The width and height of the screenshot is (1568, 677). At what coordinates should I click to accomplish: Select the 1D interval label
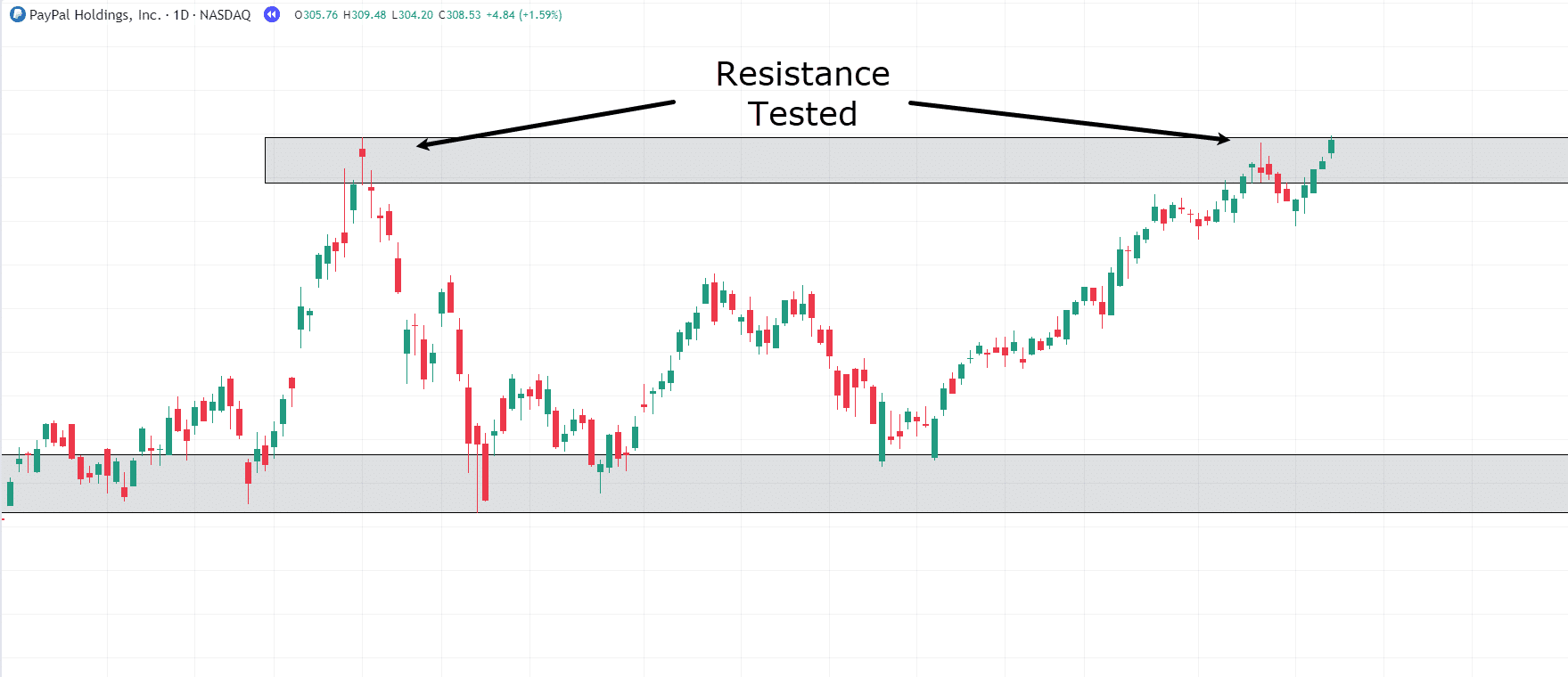181,15
